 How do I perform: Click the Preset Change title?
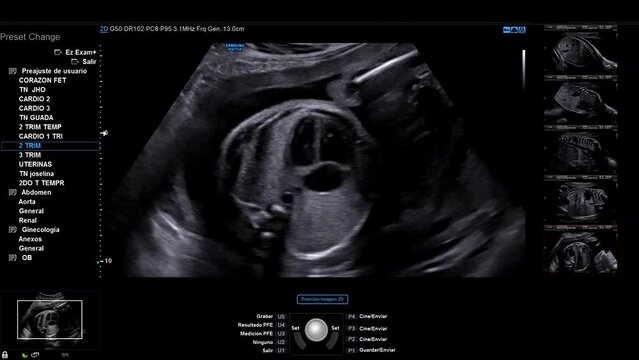[x=30, y=37]
